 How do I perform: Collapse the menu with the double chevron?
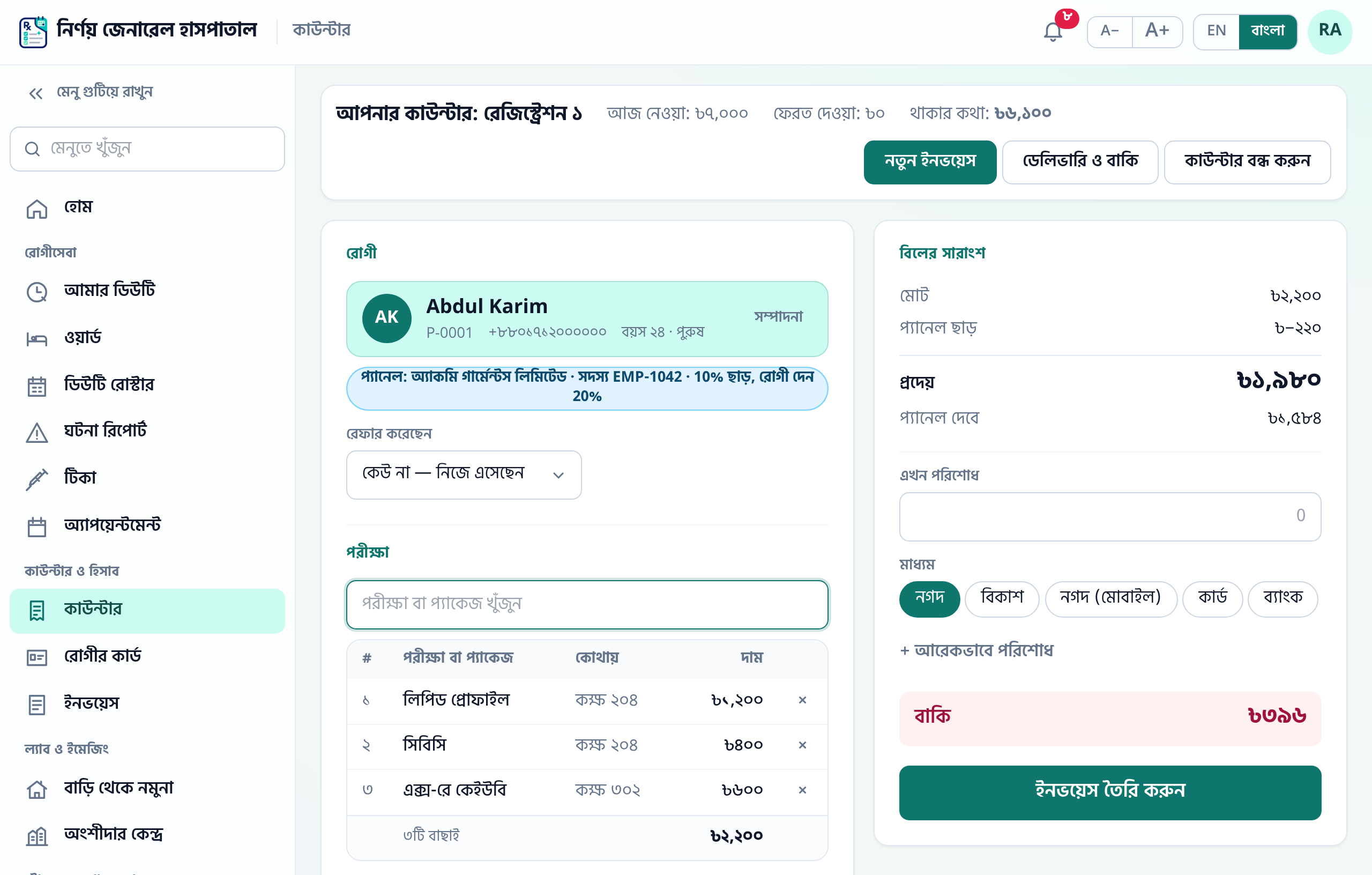click(36, 93)
